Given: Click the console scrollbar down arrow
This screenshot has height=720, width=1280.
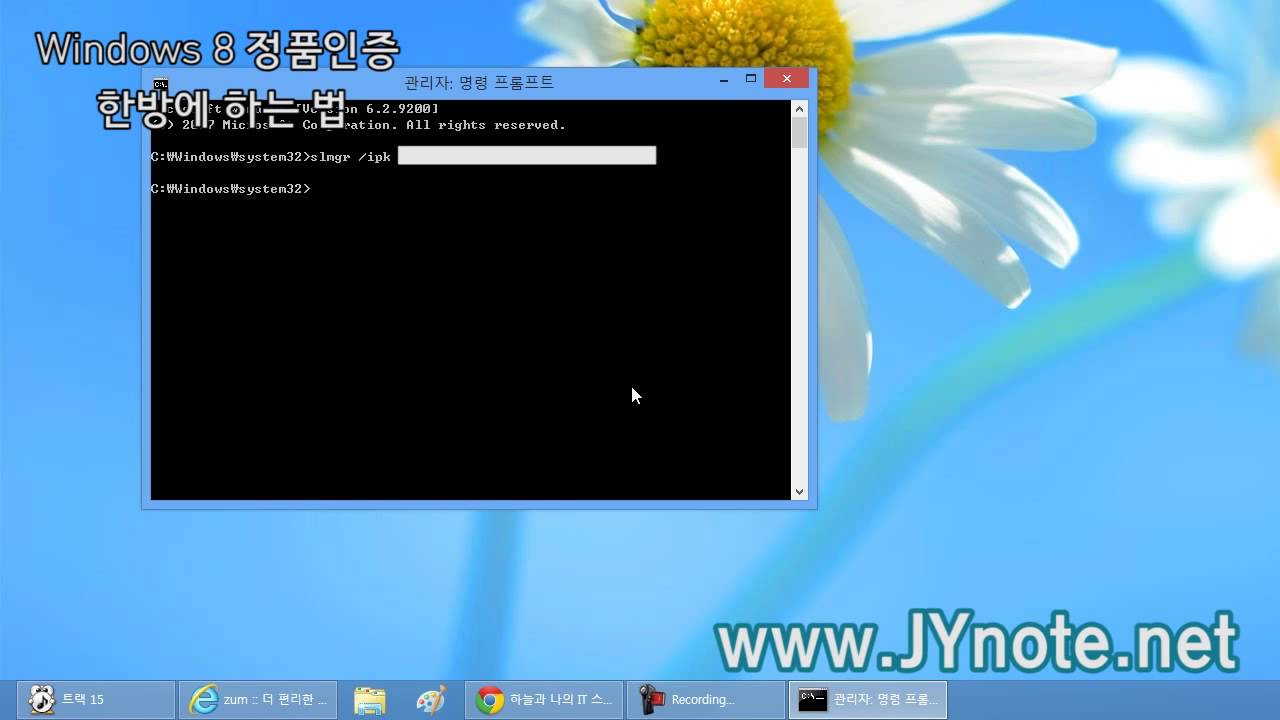Looking at the screenshot, I should (x=799, y=492).
